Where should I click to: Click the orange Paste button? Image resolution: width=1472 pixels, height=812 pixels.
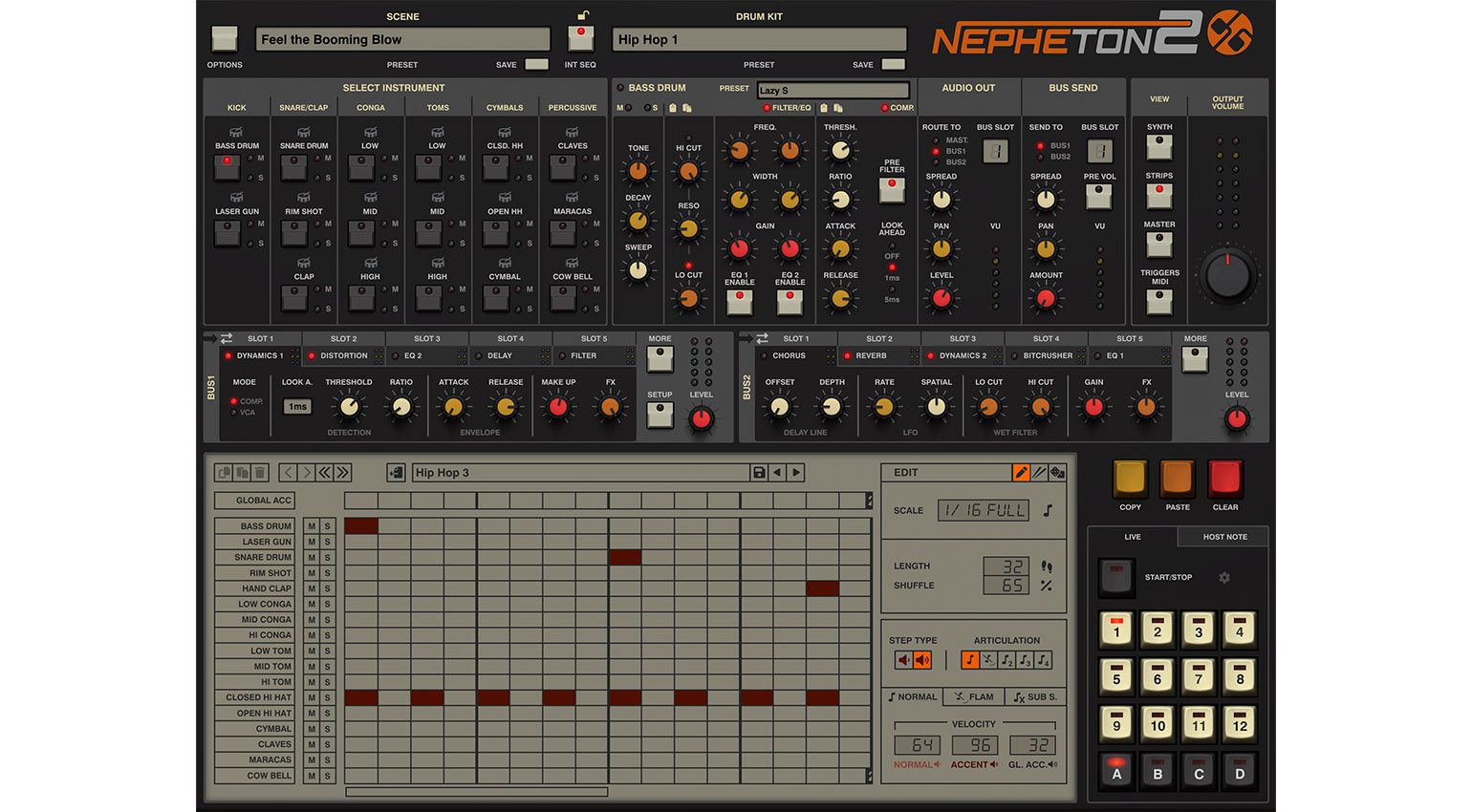[x=1178, y=478]
